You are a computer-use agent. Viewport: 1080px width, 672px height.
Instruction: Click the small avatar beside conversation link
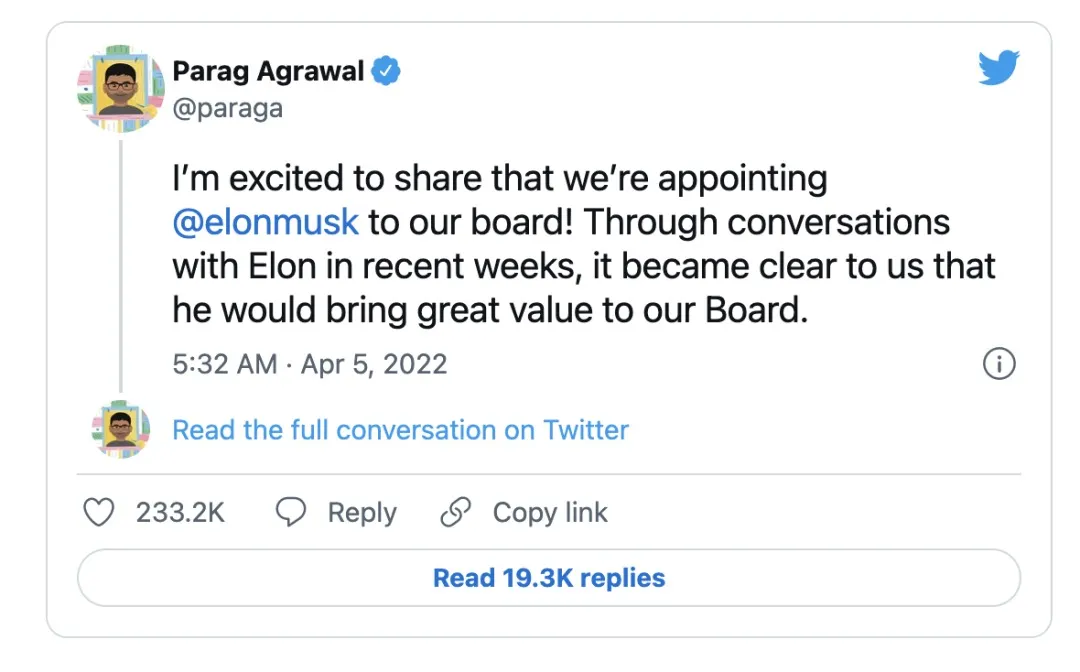[120, 430]
